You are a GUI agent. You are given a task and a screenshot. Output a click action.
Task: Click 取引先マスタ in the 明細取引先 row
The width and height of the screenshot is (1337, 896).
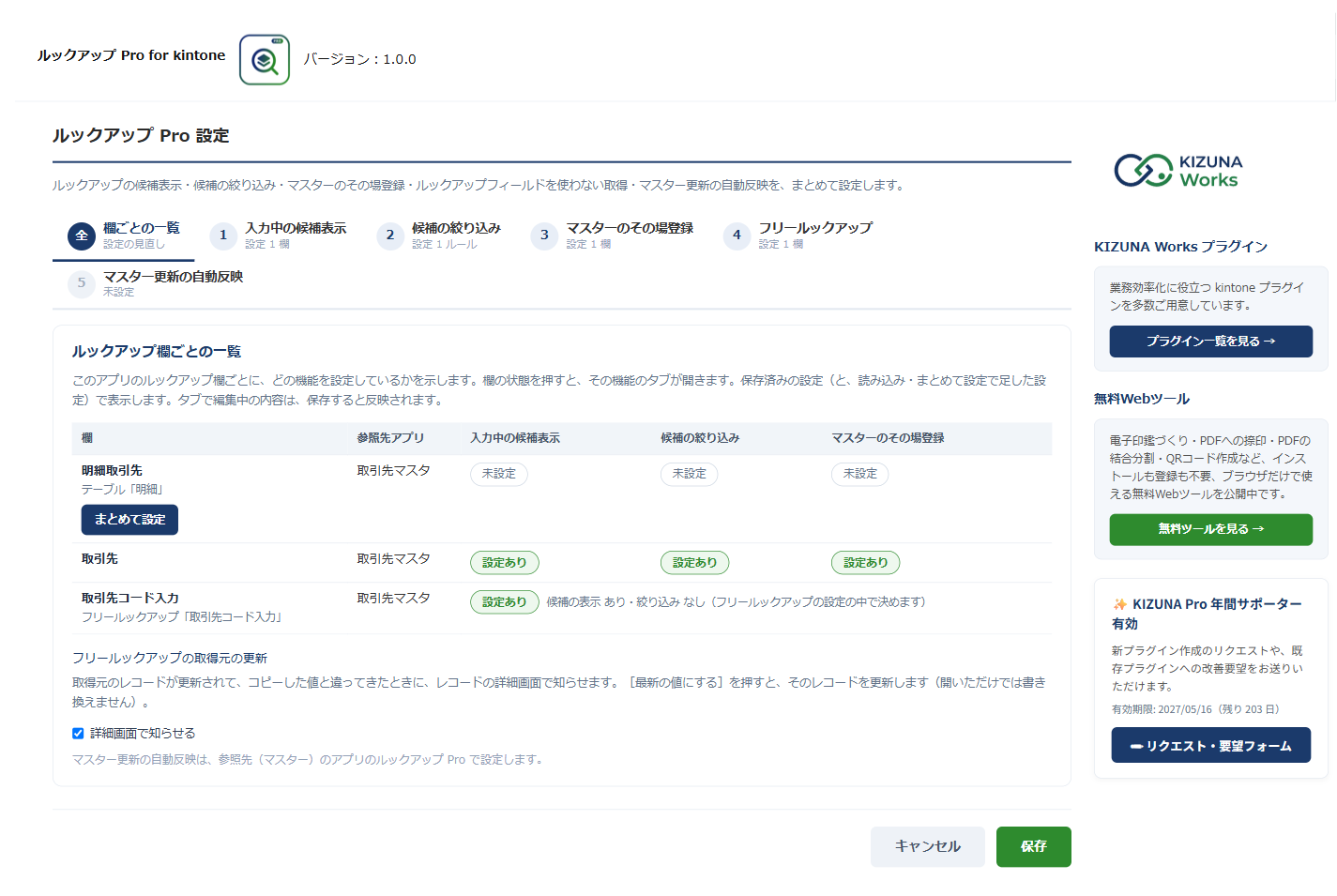(394, 470)
